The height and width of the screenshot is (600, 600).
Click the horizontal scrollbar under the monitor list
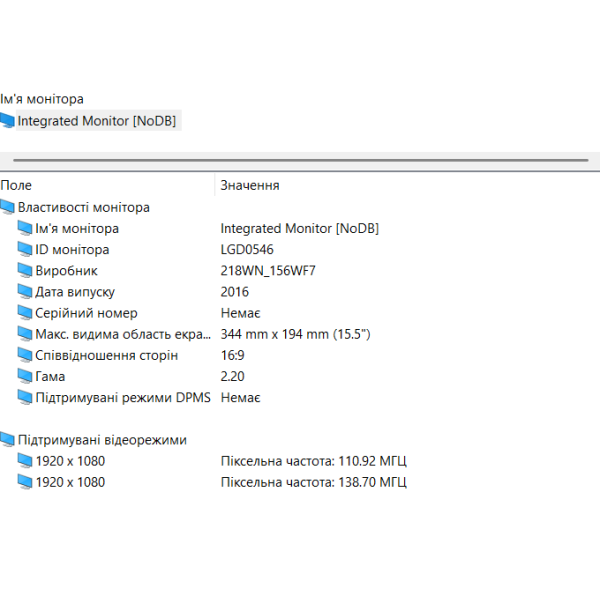(x=300, y=160)
